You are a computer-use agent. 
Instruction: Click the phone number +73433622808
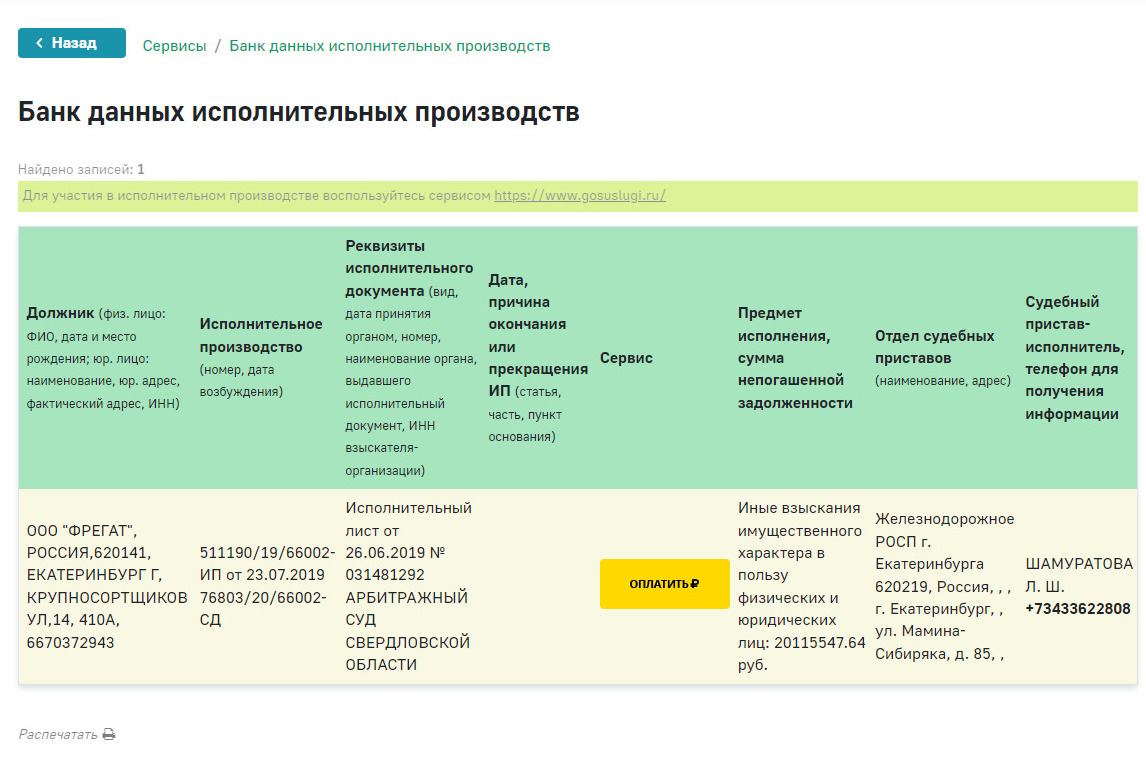click(x=1077, y=609)
